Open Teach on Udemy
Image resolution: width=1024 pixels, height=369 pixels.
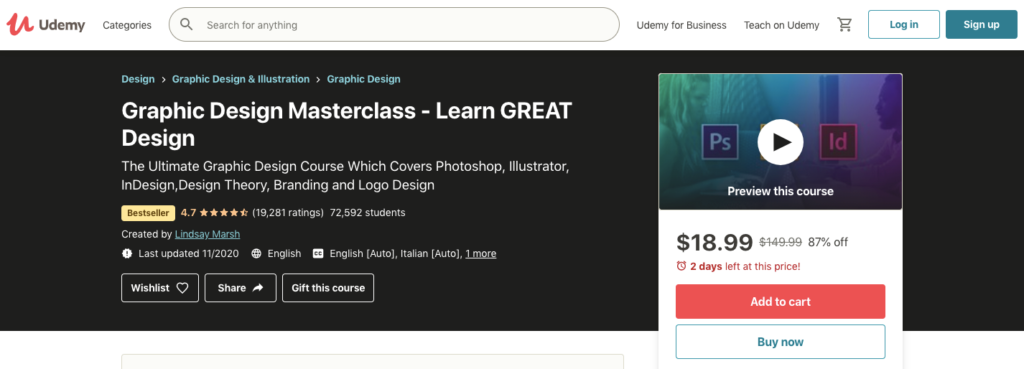click(781, 25)
